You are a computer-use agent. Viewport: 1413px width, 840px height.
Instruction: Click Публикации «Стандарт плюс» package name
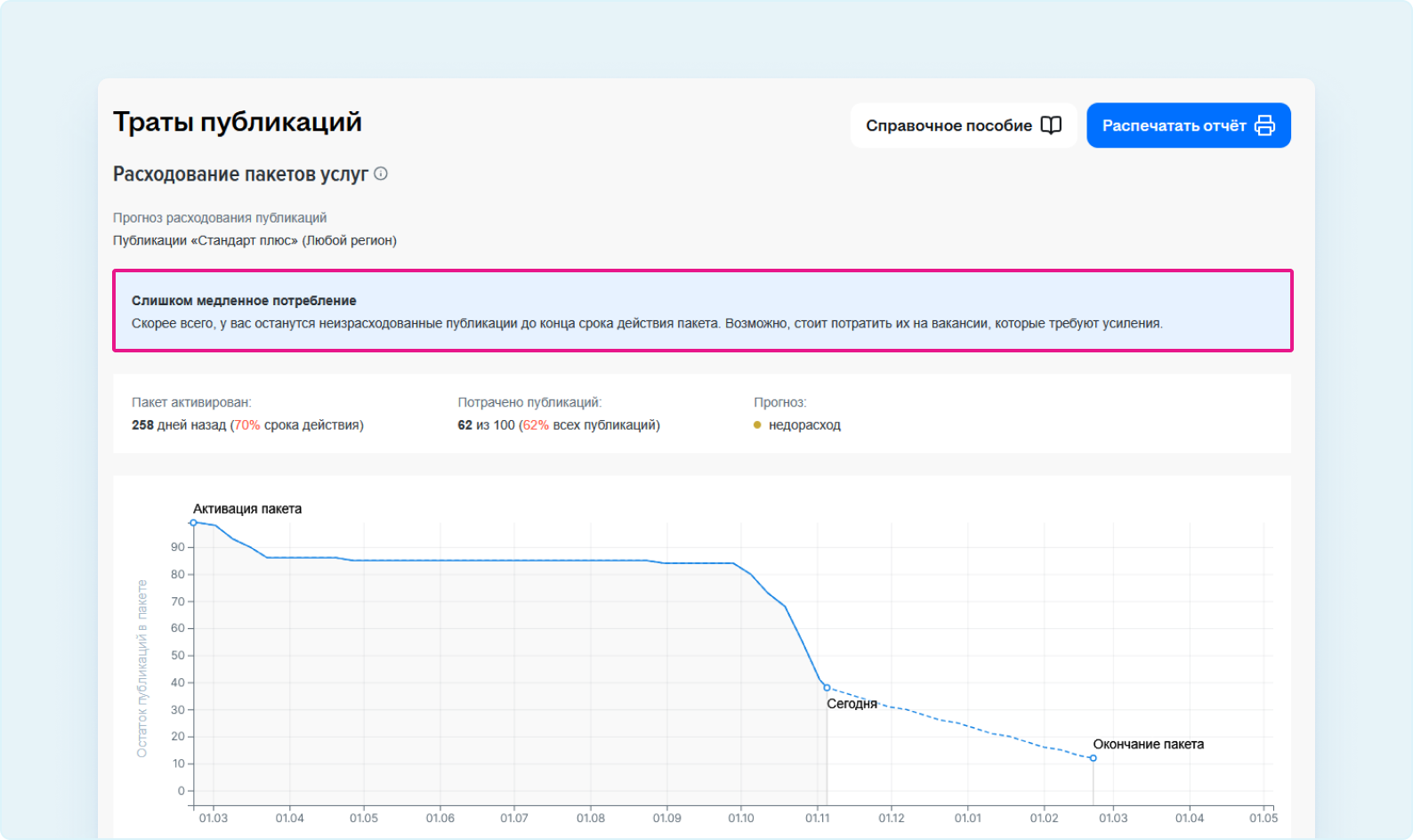pos(254,240)
